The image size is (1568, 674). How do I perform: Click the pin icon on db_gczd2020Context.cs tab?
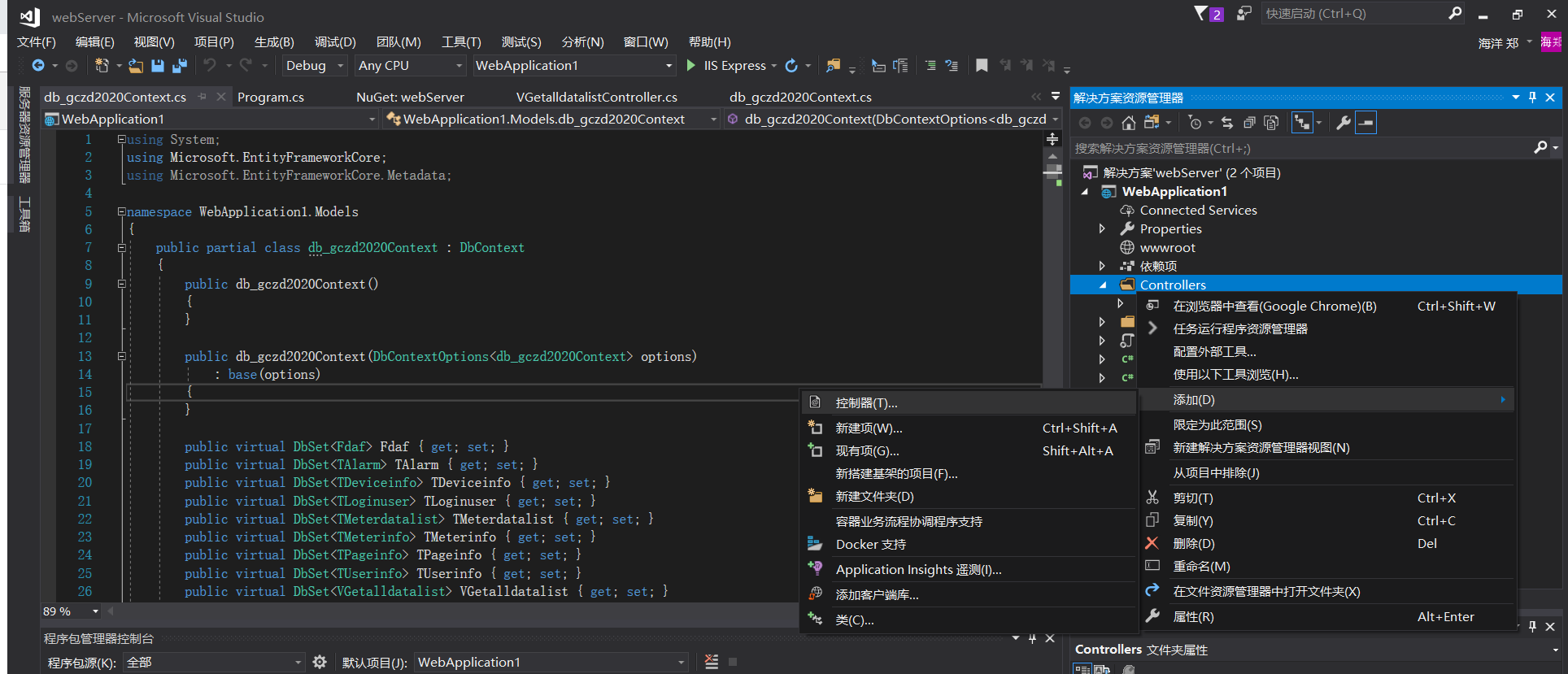[x=202, y=97]
